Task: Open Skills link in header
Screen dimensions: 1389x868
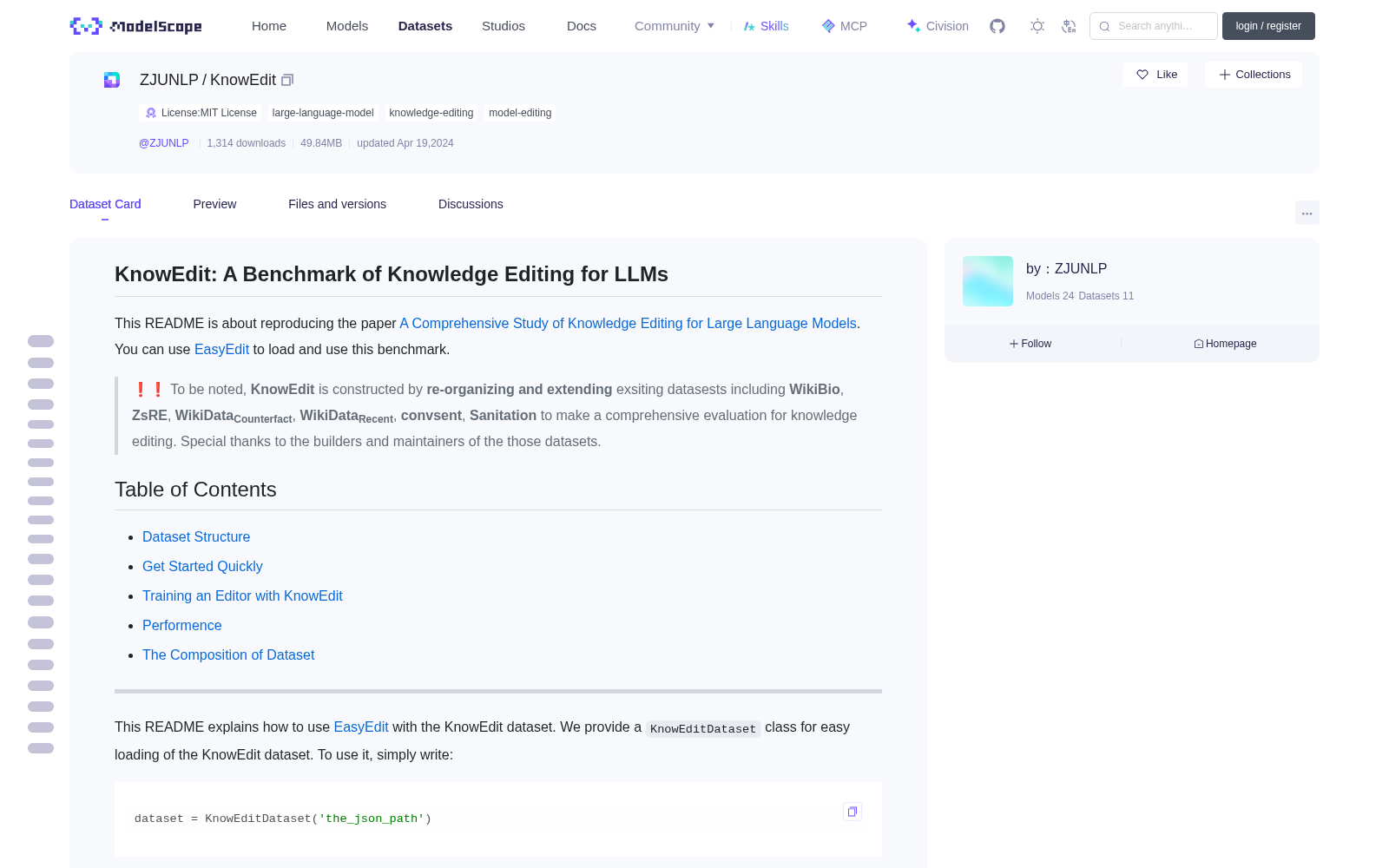Action: (766, 26)
